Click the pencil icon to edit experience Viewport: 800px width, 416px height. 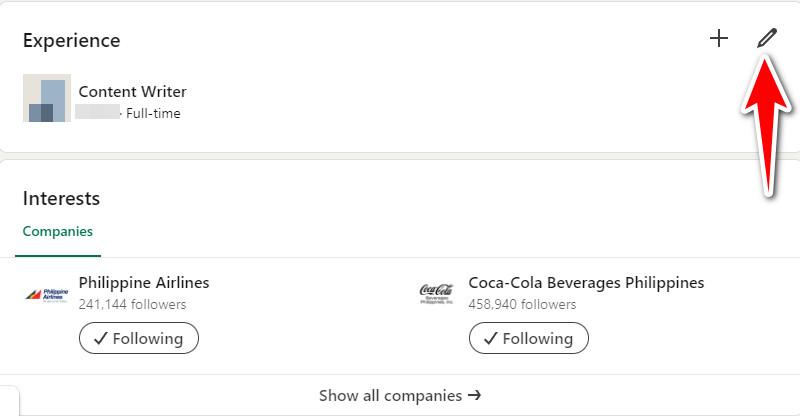click(x=766, y=39)
